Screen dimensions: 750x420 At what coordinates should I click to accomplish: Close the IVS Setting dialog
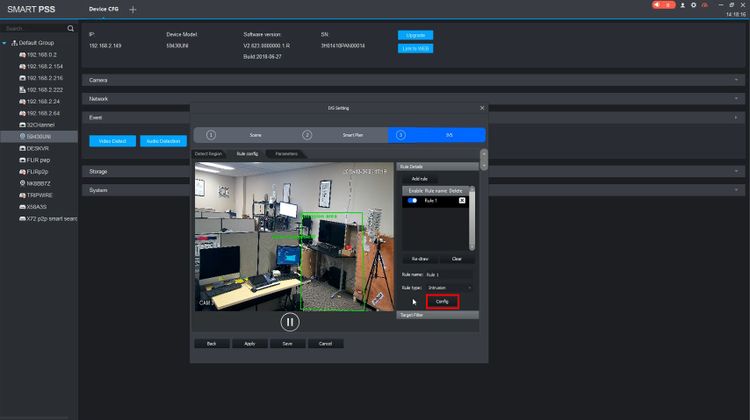click(x=481, y=107)
